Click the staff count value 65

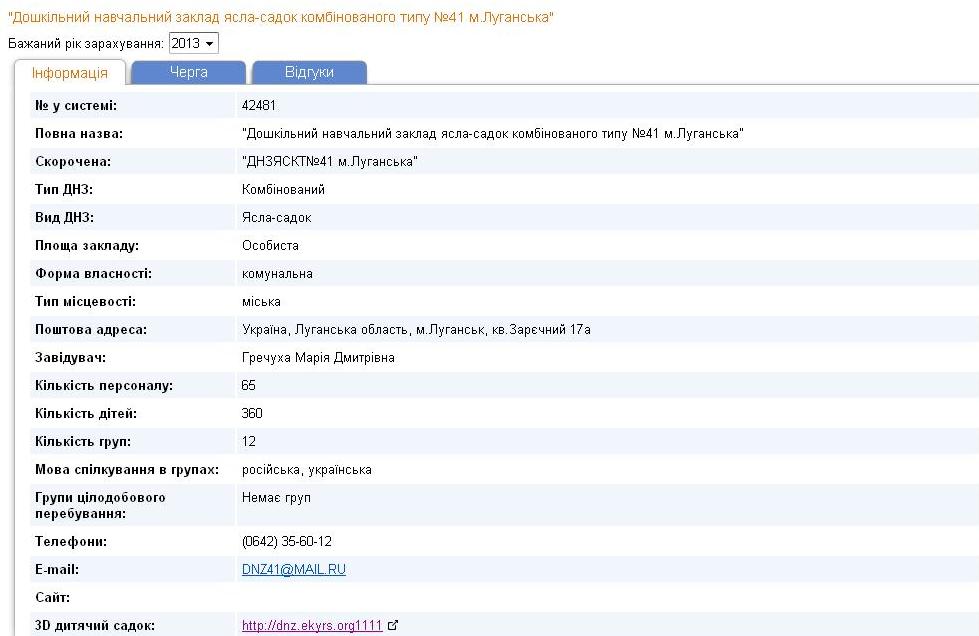point(249,386)
